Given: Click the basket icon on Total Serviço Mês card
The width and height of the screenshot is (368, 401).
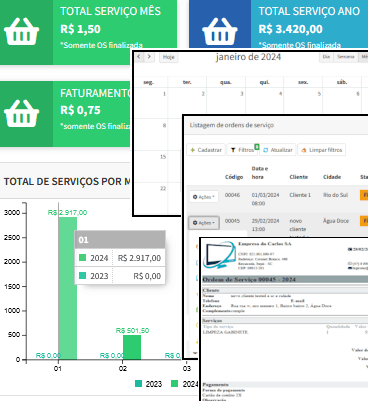Looking at the screenshot, I should tap(21, 31).
